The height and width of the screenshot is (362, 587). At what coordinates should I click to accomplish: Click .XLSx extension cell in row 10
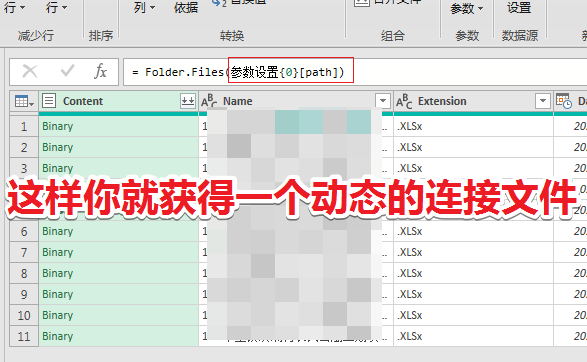[x=473, y=315]
